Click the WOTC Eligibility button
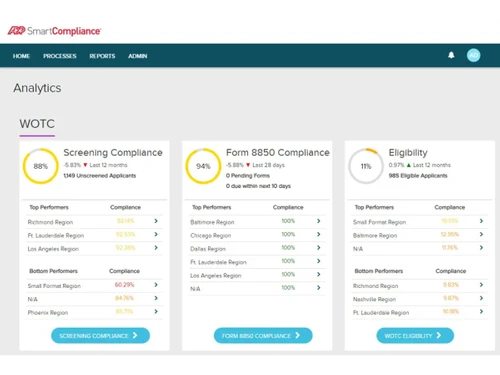 415,335
